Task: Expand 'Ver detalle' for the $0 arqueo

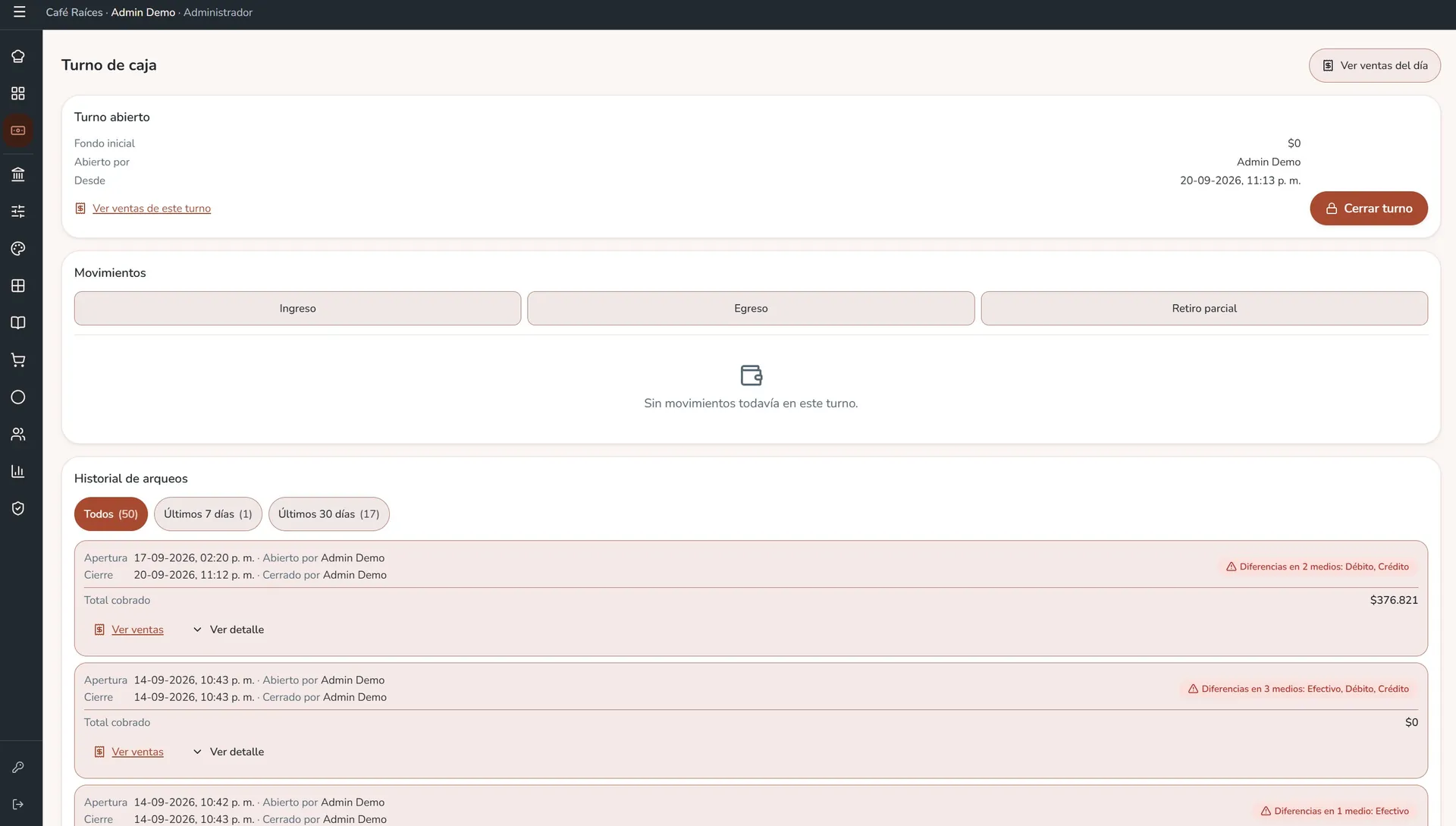Action: [228, 752]
